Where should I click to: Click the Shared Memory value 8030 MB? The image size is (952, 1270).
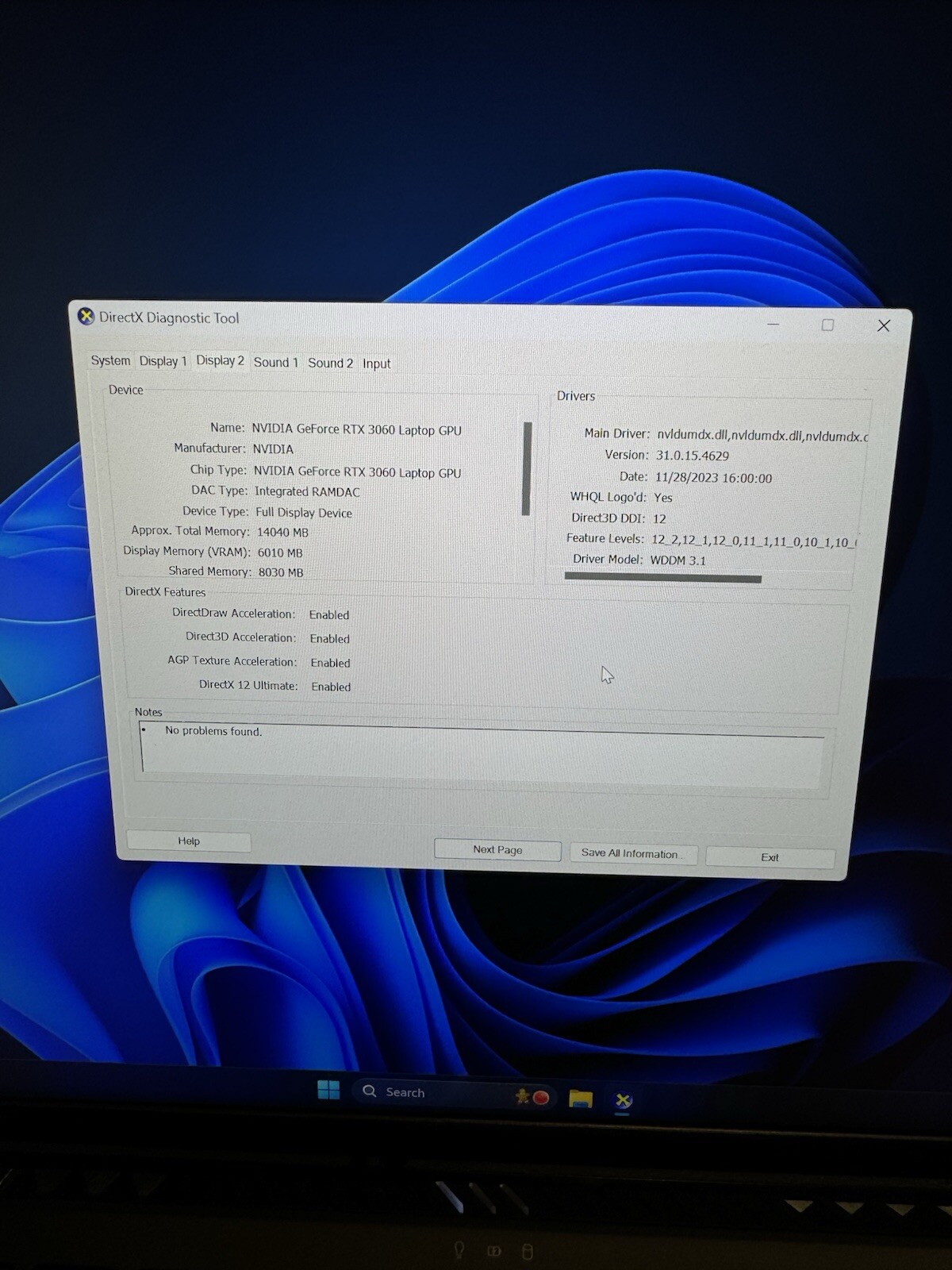pyautogui.click(x=281, y=572)
